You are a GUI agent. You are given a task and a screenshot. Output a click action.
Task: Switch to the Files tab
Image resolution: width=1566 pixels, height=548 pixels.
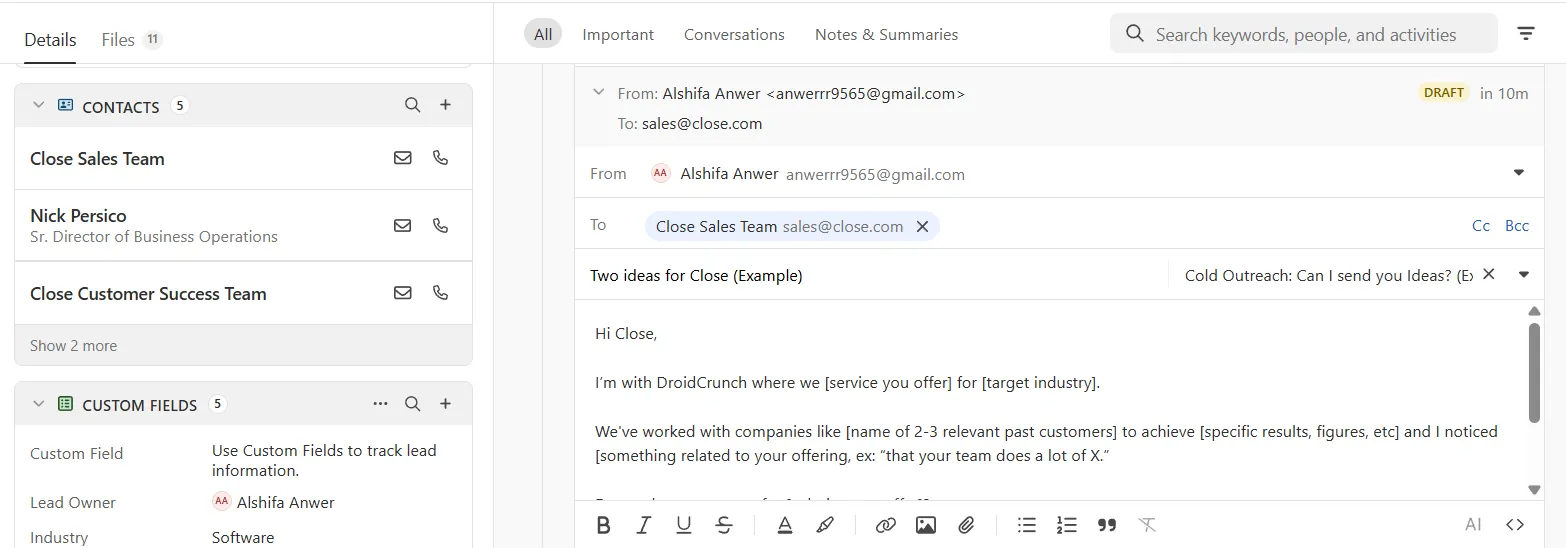click(118, 40)
